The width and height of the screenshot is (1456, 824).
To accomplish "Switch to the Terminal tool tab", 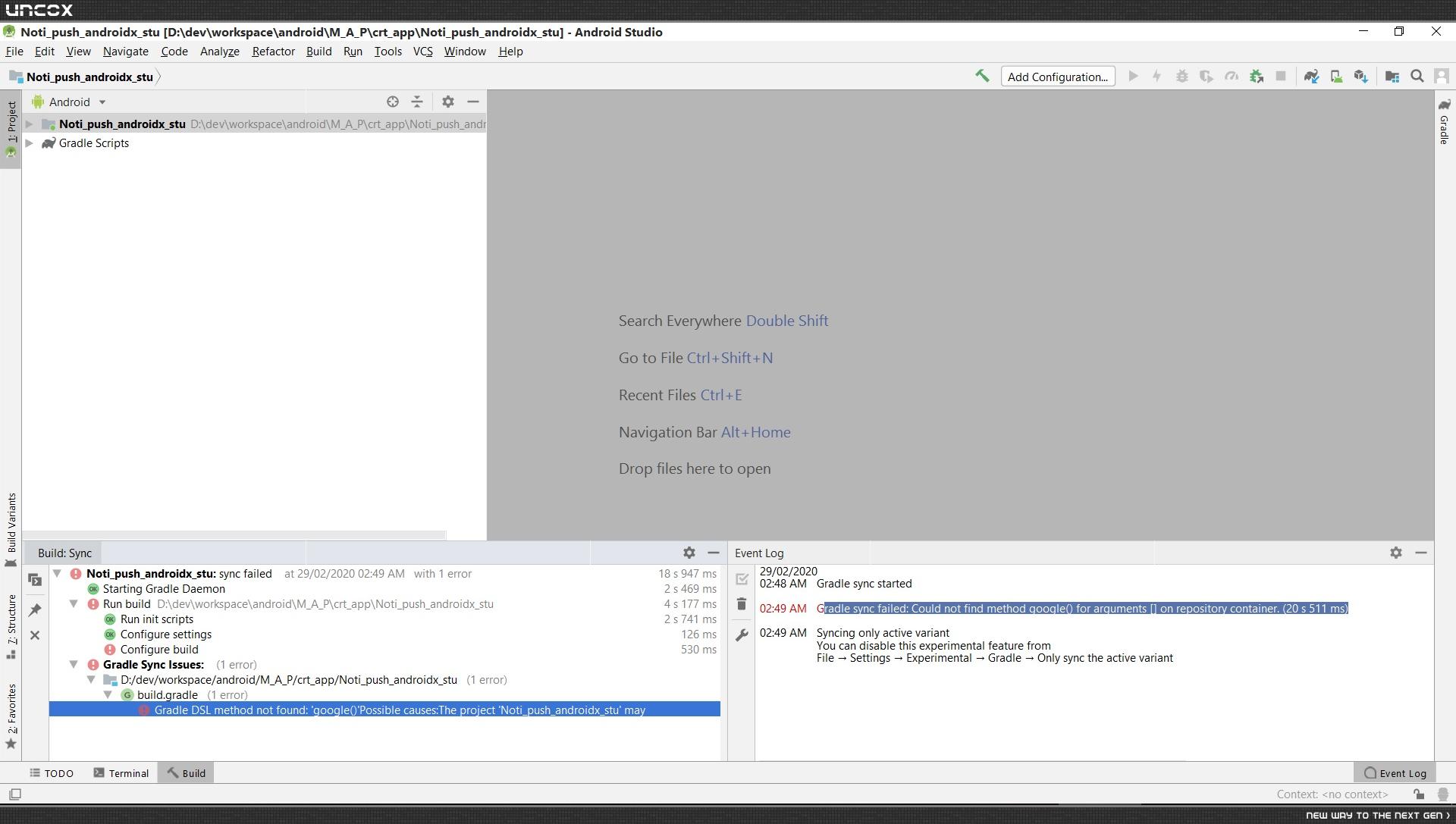I will click(121, 773).
